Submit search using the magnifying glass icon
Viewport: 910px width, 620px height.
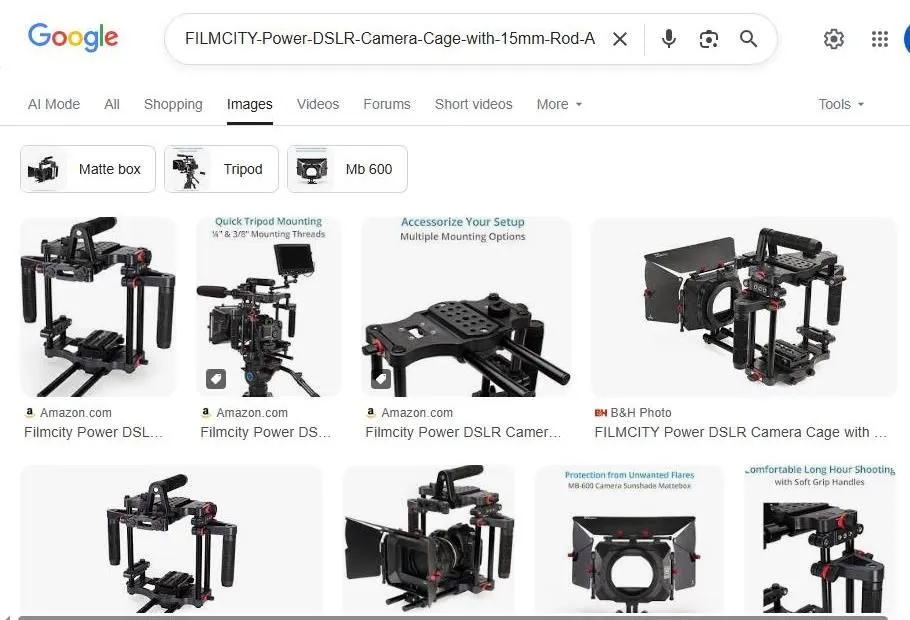(x=748, y=39)
